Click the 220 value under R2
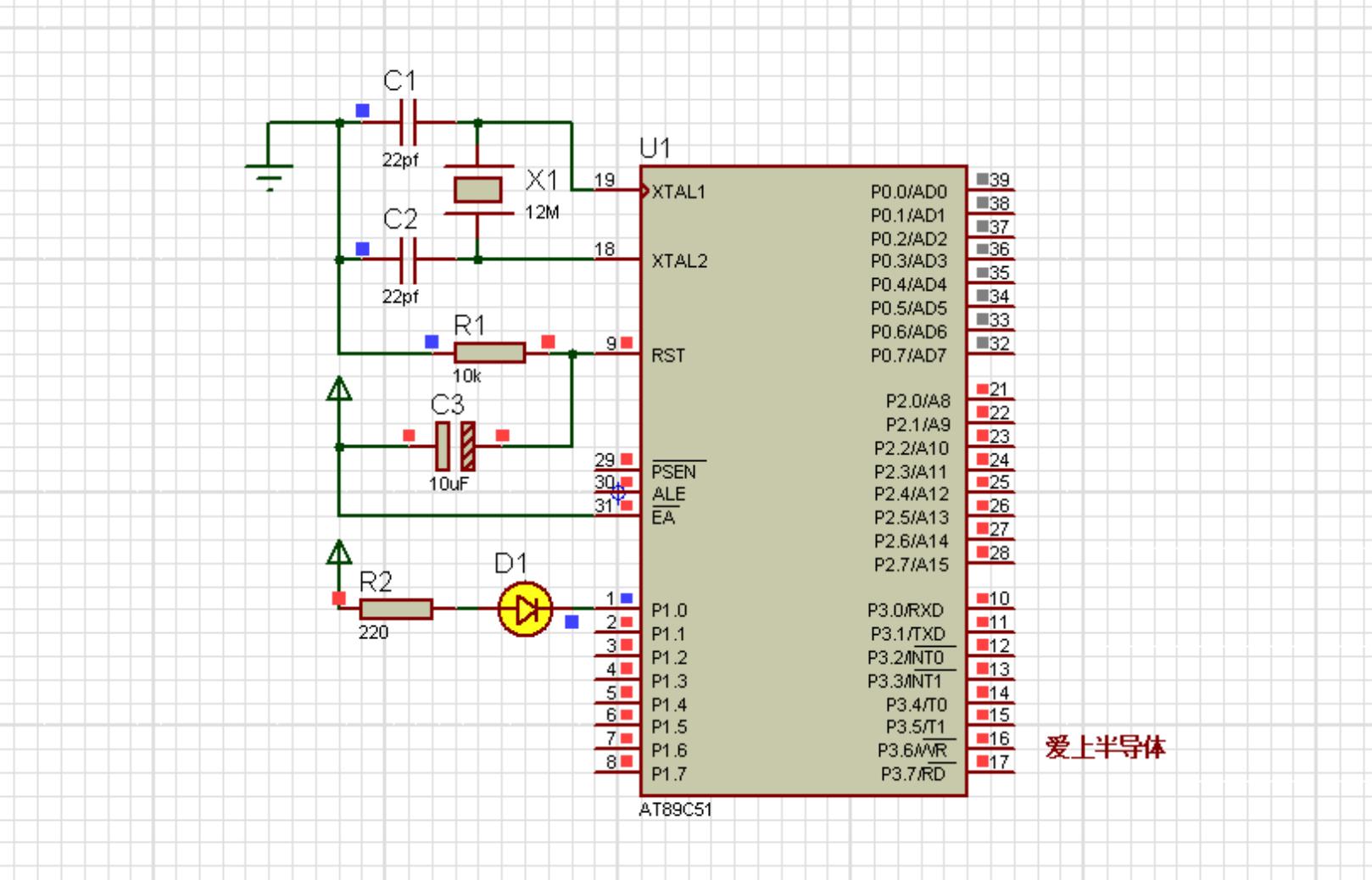The height and width of the screenshot is (880, 1372). pos(373,632)
